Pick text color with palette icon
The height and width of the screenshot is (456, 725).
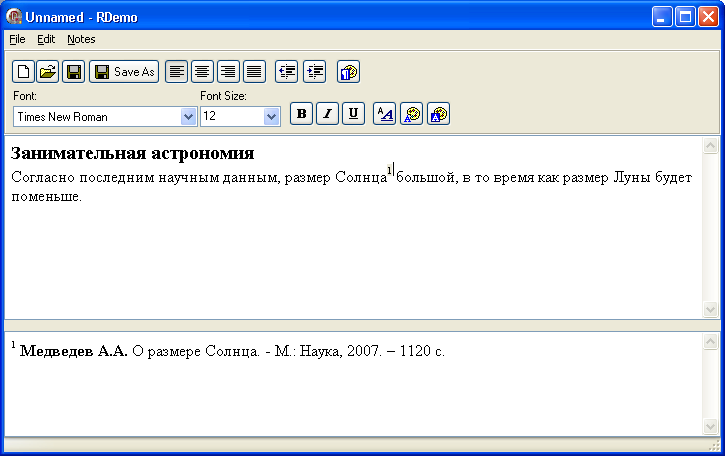pos(411,114)
